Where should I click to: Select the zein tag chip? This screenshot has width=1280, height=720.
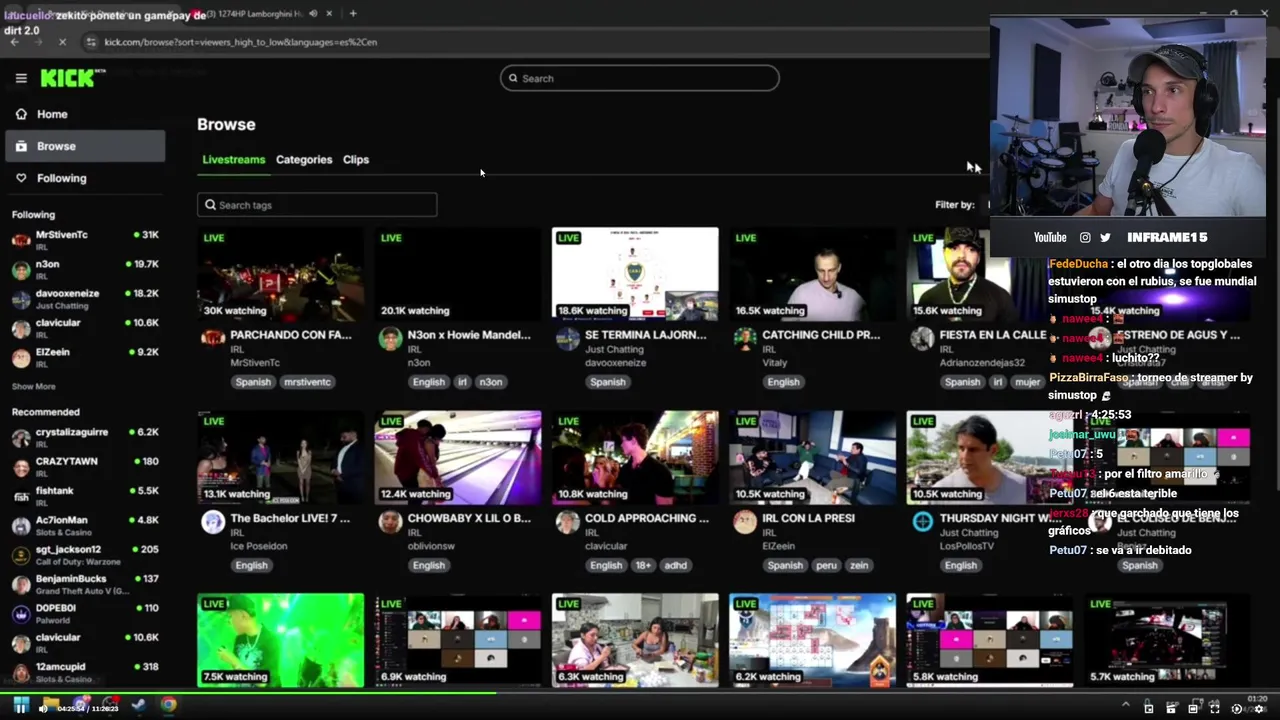(x=859, y=565)
